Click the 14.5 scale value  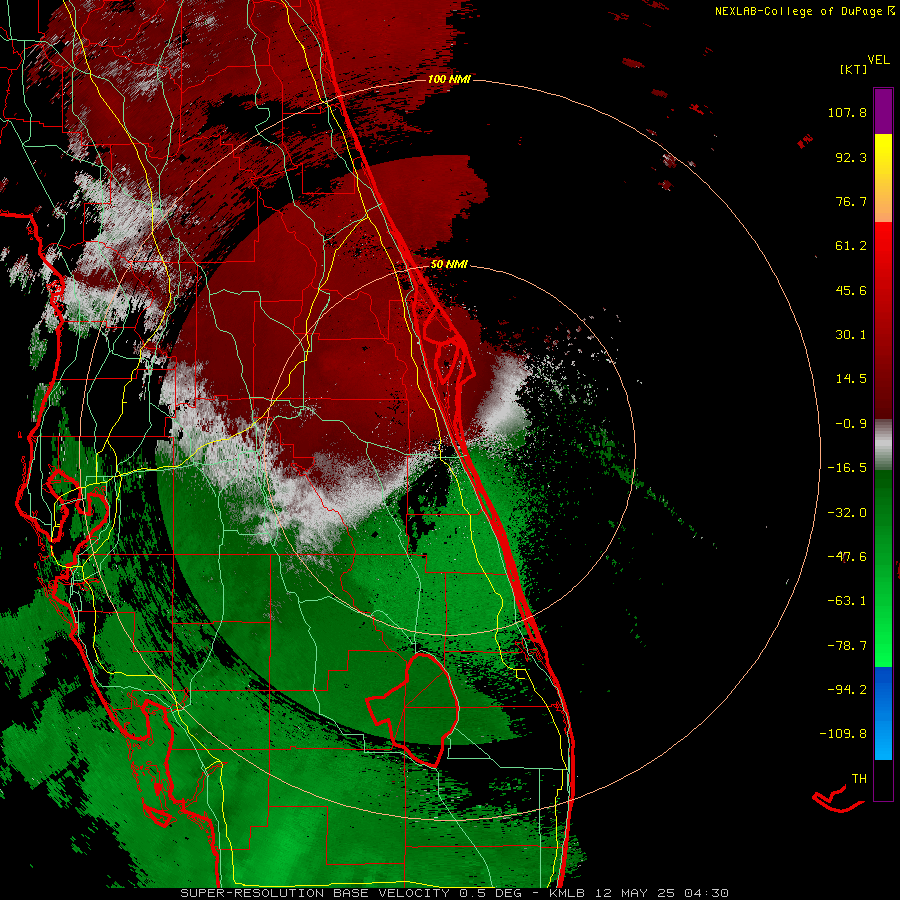(x=851, y=379)
